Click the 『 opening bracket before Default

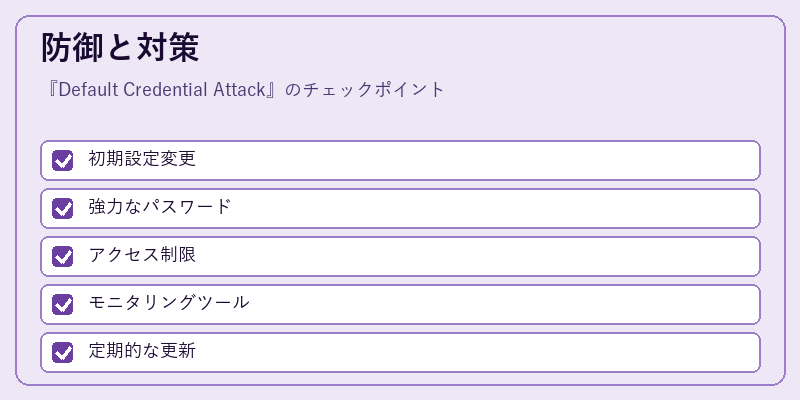pos(52,90)
